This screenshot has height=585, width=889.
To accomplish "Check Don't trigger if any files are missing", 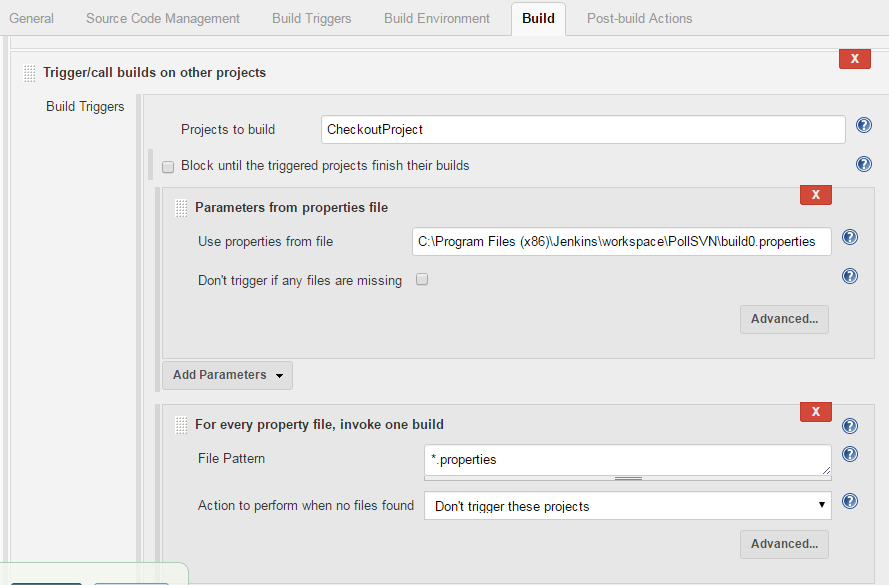I will tap(421, 280).
